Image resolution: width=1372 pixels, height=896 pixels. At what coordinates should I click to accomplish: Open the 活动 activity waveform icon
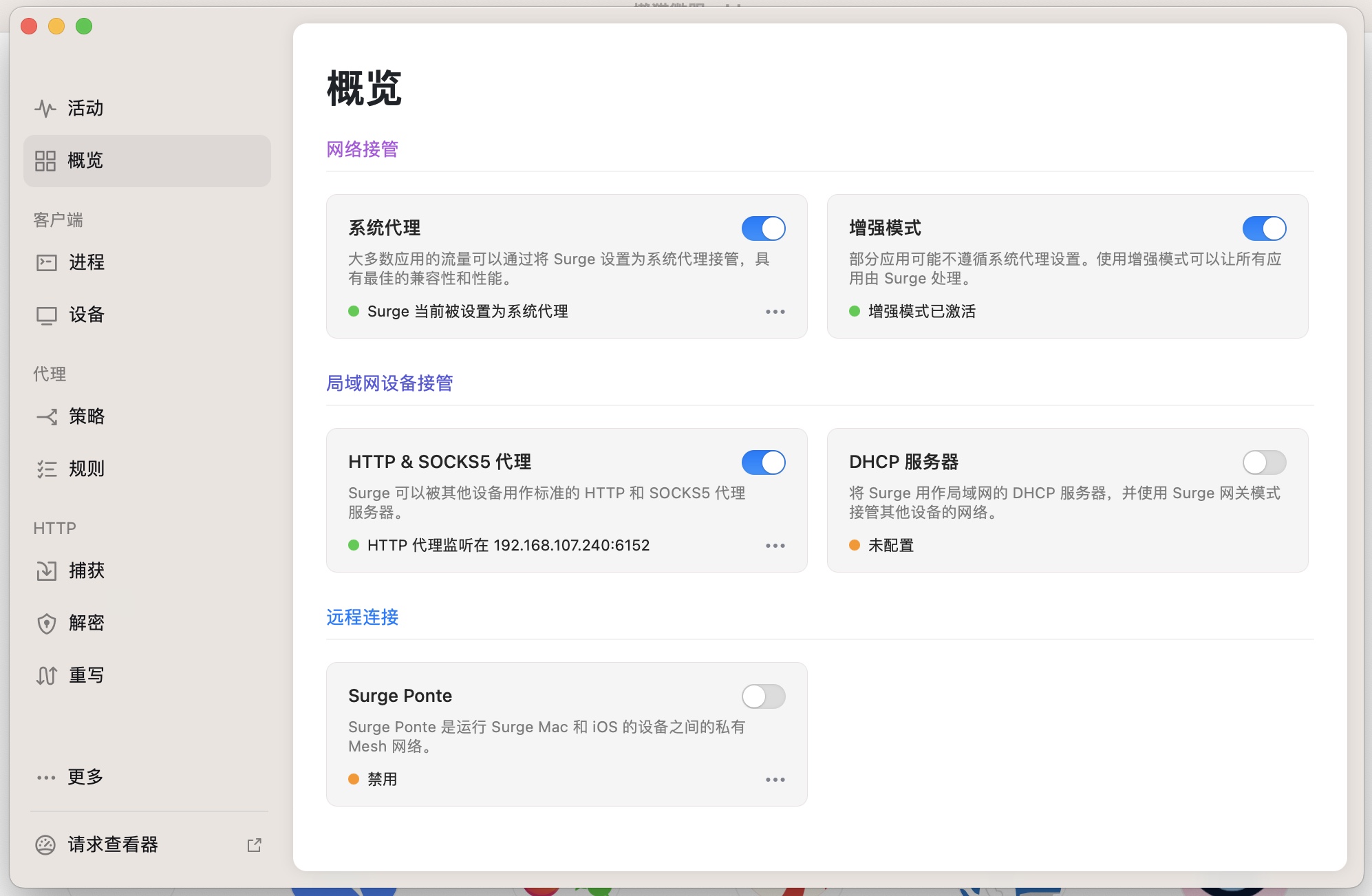pyautogui.click(x=45, y=108)
